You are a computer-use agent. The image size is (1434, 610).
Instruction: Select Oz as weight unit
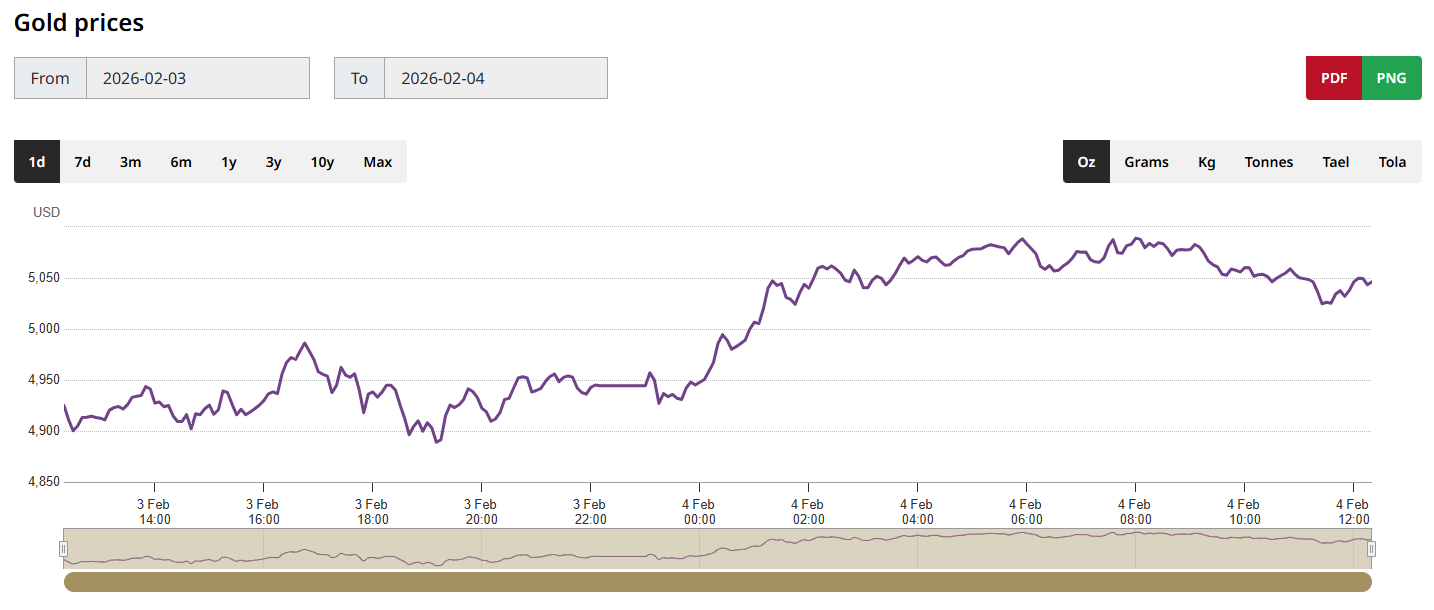click(1086, 162)
